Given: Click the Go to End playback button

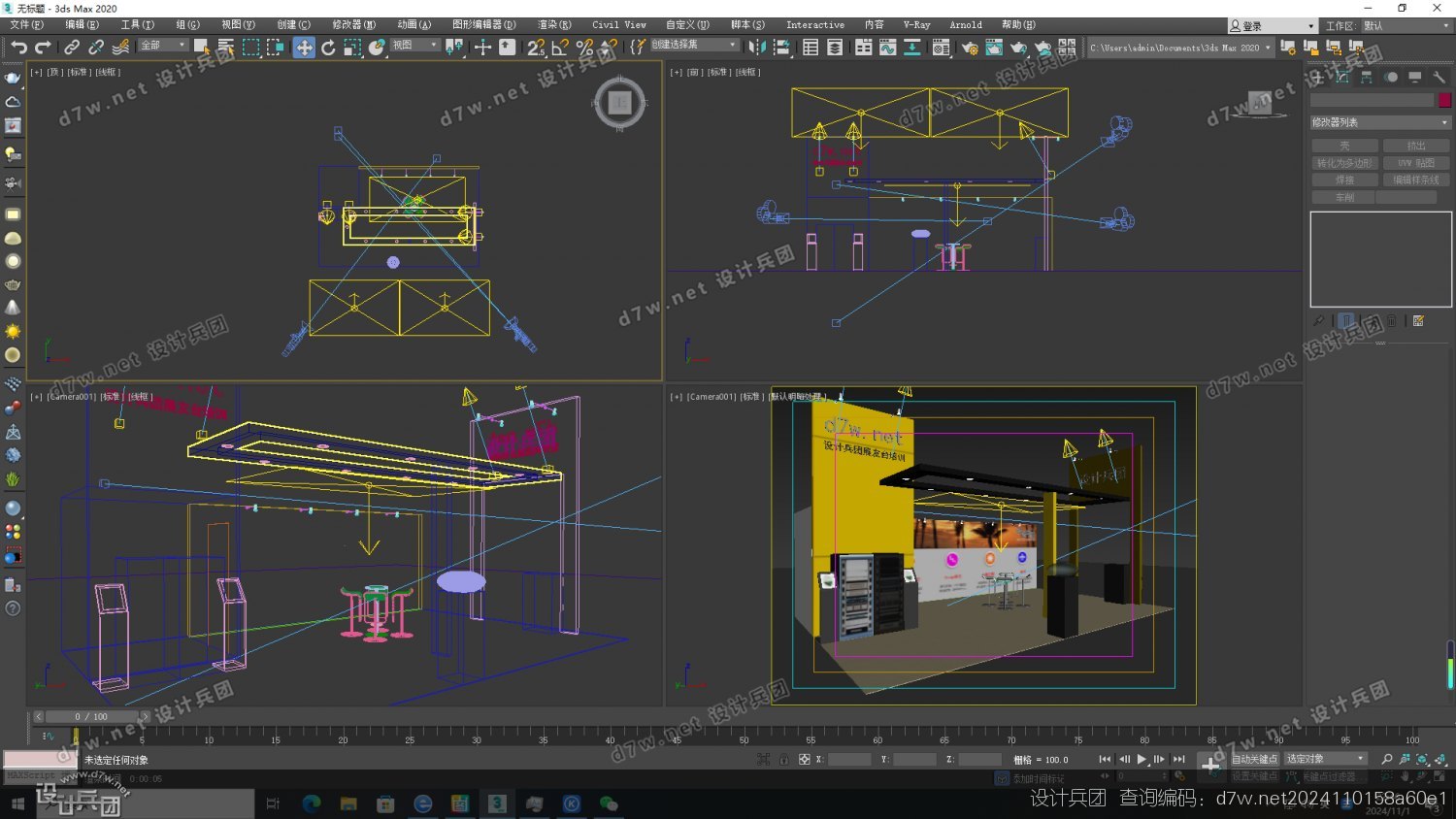Looking at the screenshot, I should (1178, 759).
